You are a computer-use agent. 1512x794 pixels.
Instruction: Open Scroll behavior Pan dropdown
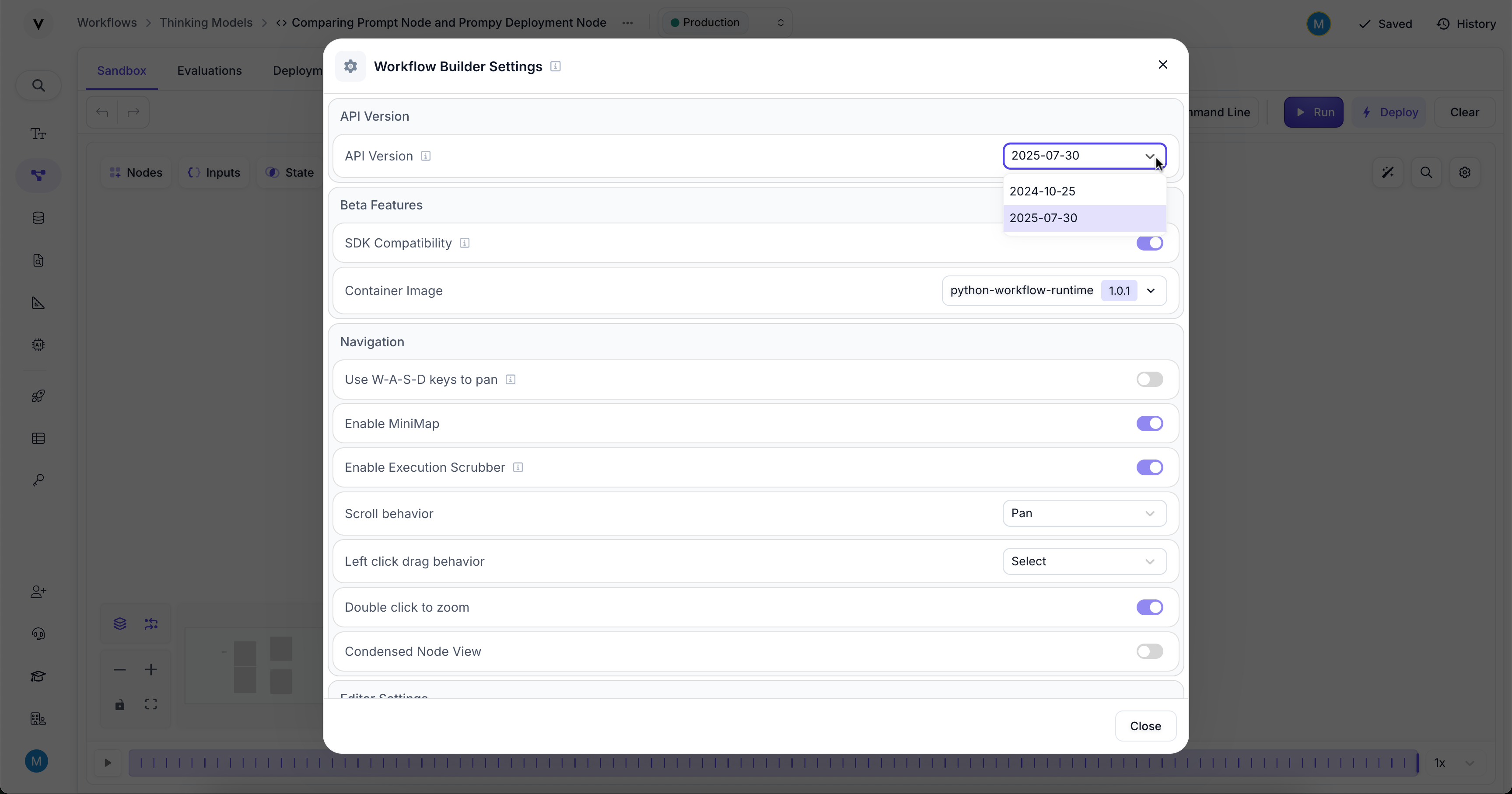1084,514
